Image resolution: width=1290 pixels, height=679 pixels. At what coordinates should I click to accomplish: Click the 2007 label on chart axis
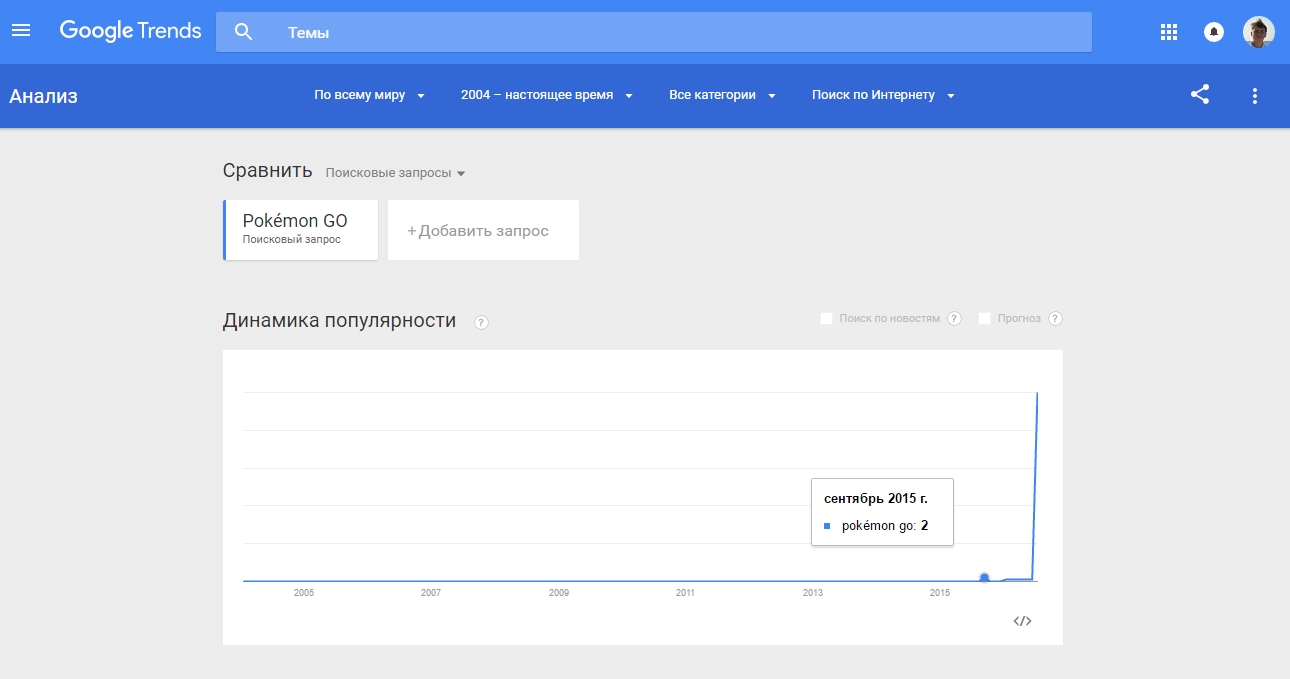click(431, 593)
